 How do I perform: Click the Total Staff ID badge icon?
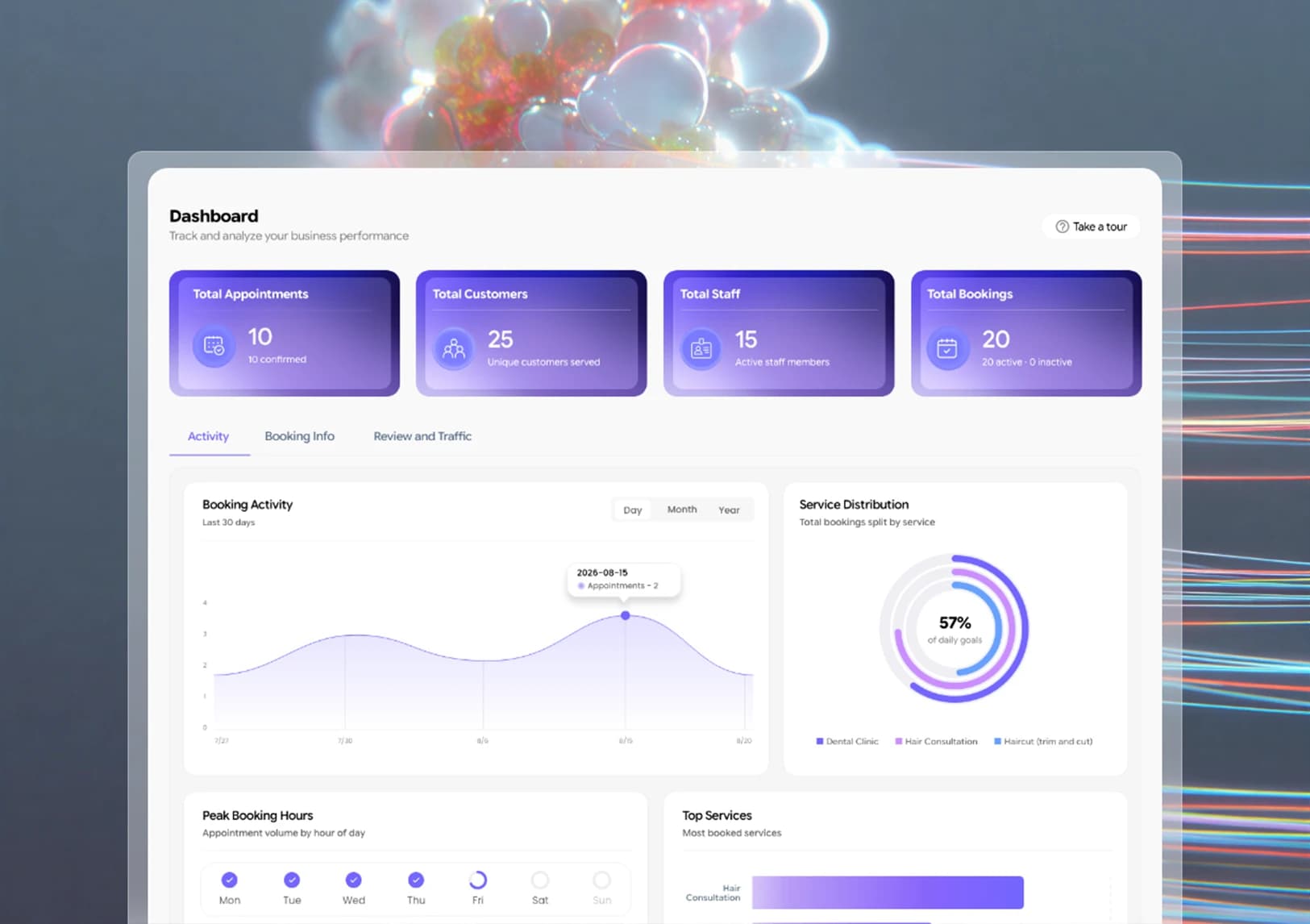pos(701,349)
